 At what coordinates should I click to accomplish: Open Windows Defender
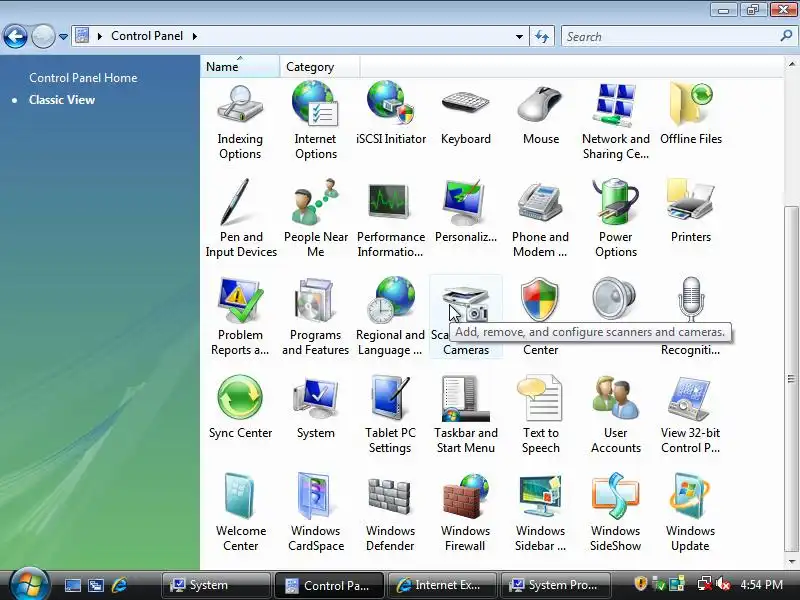tap(390, 513)
